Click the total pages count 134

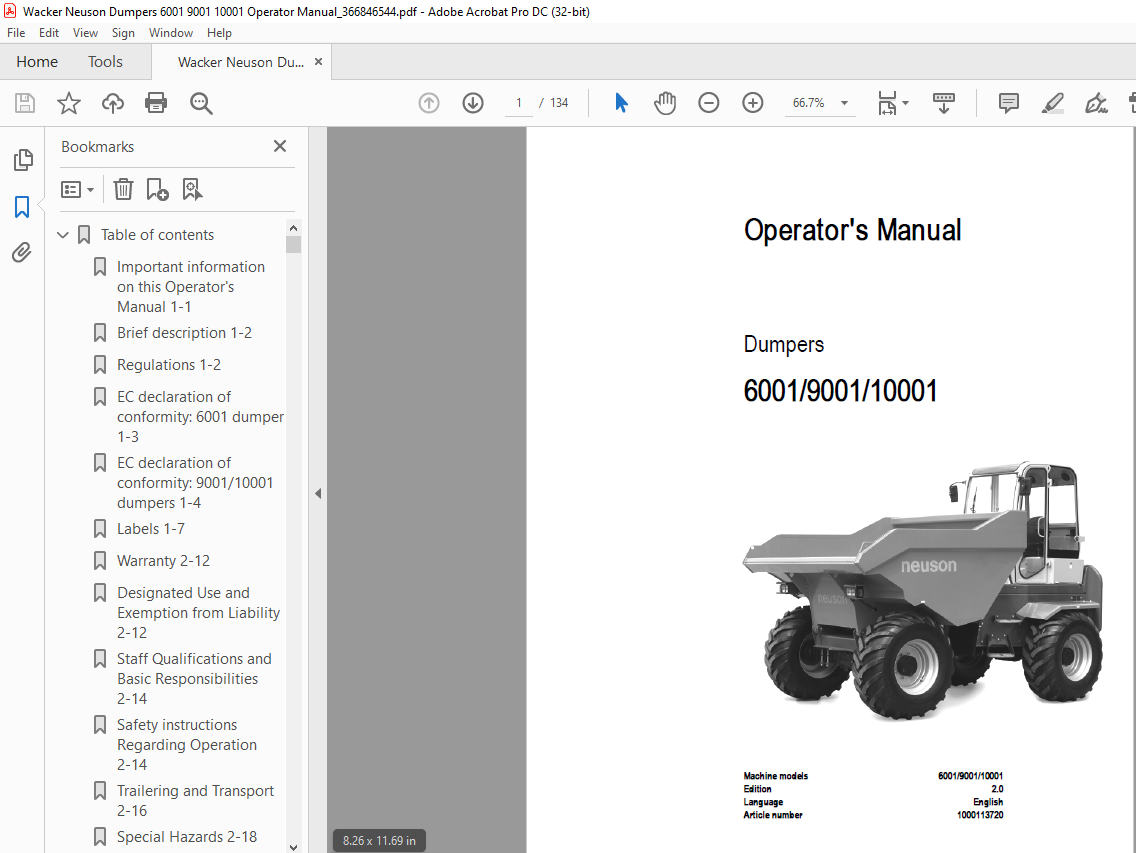[x=559, y=103]
